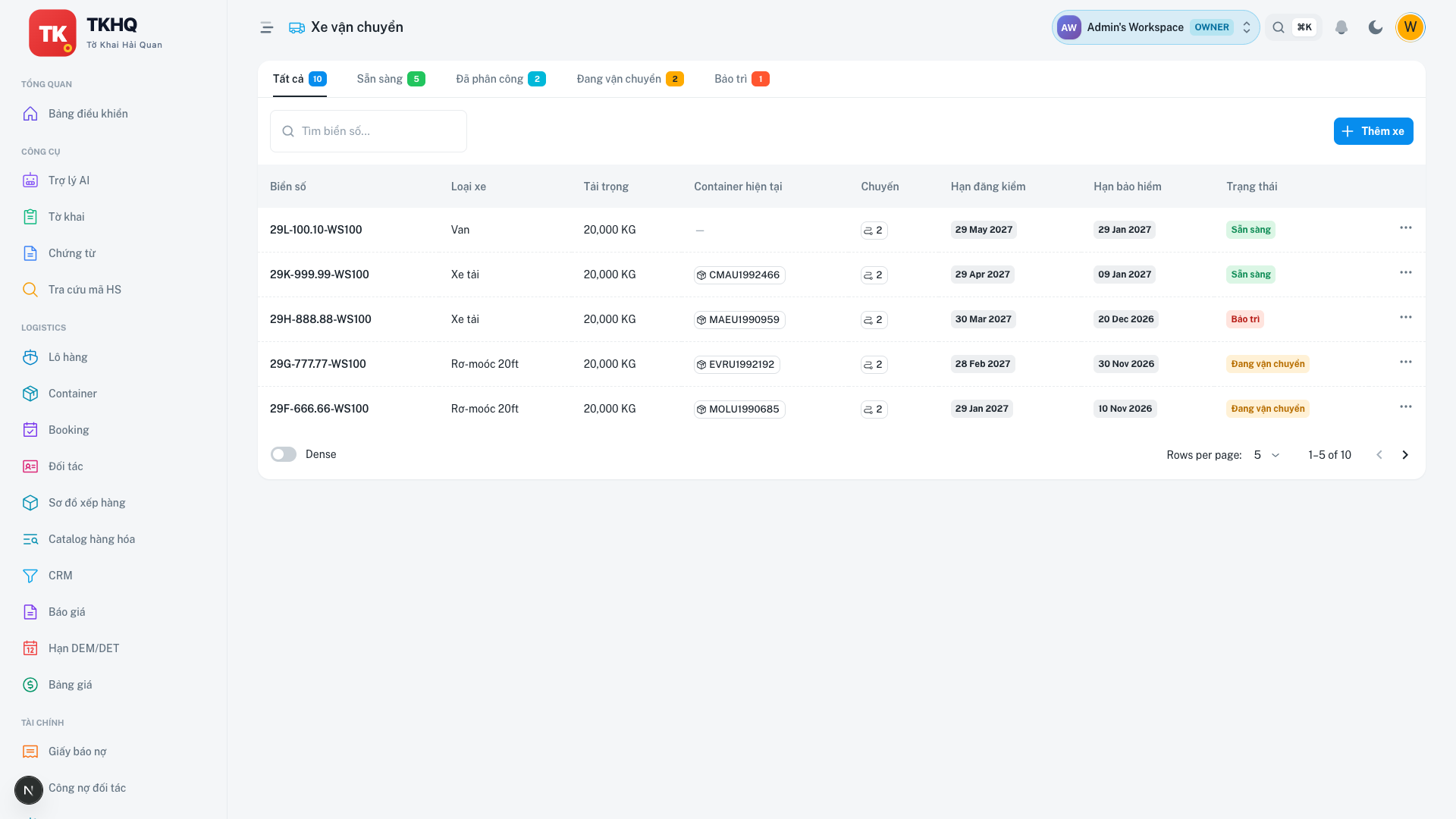The height and width of the screenshot is (819, 1456).
Task: Click the CMAU1992466 container chip
Action: pos(739,275)
